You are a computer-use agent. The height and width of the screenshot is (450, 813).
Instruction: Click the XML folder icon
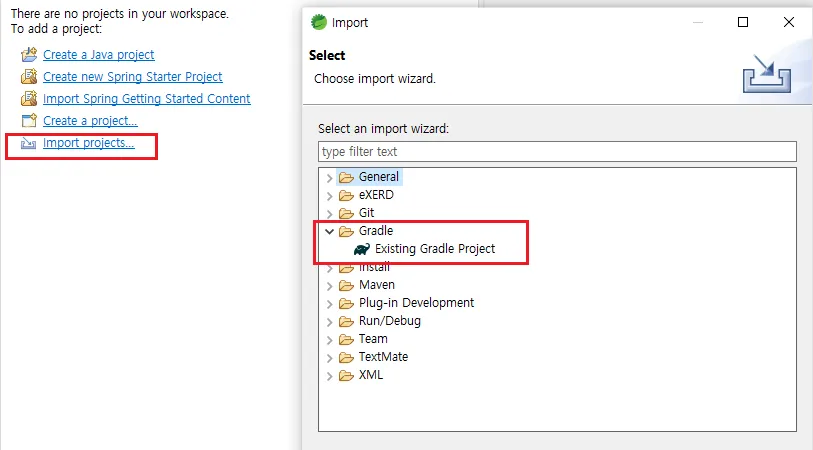[x=346, y=375]
